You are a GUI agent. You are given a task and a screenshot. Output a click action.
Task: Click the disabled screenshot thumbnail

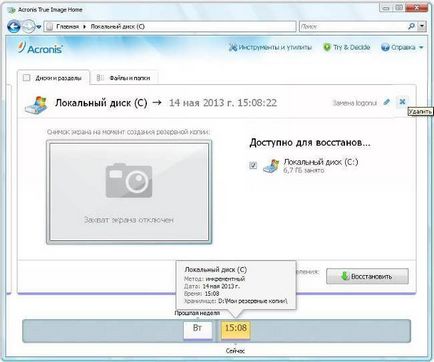pyautogui.click(x=129, y=191)
